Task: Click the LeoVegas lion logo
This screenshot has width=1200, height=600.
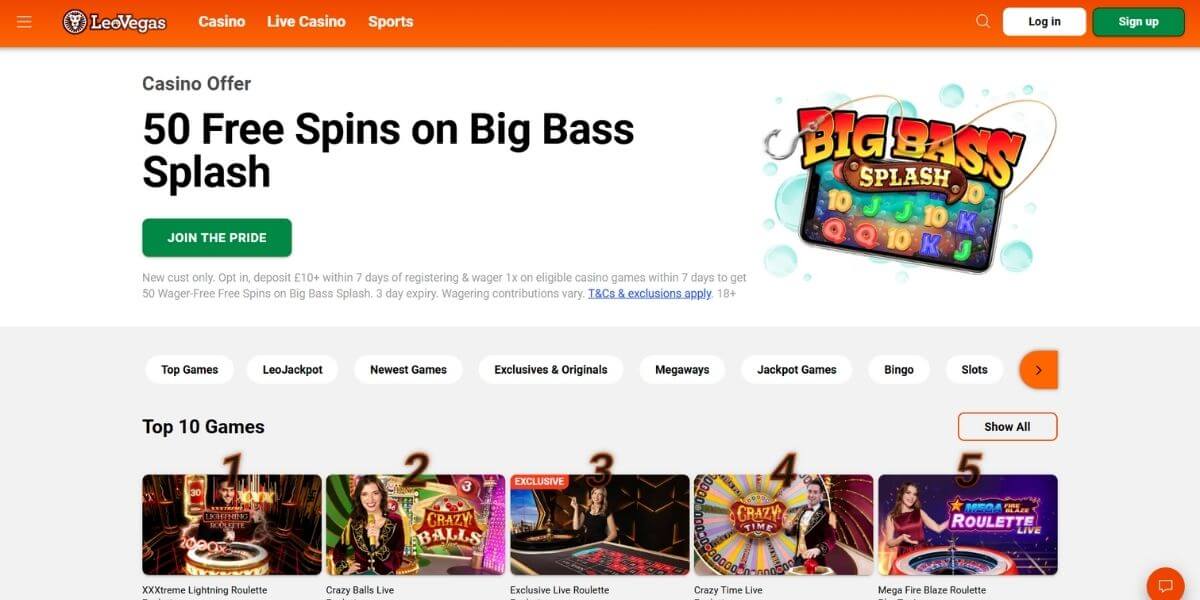Action: pos(114,22)
